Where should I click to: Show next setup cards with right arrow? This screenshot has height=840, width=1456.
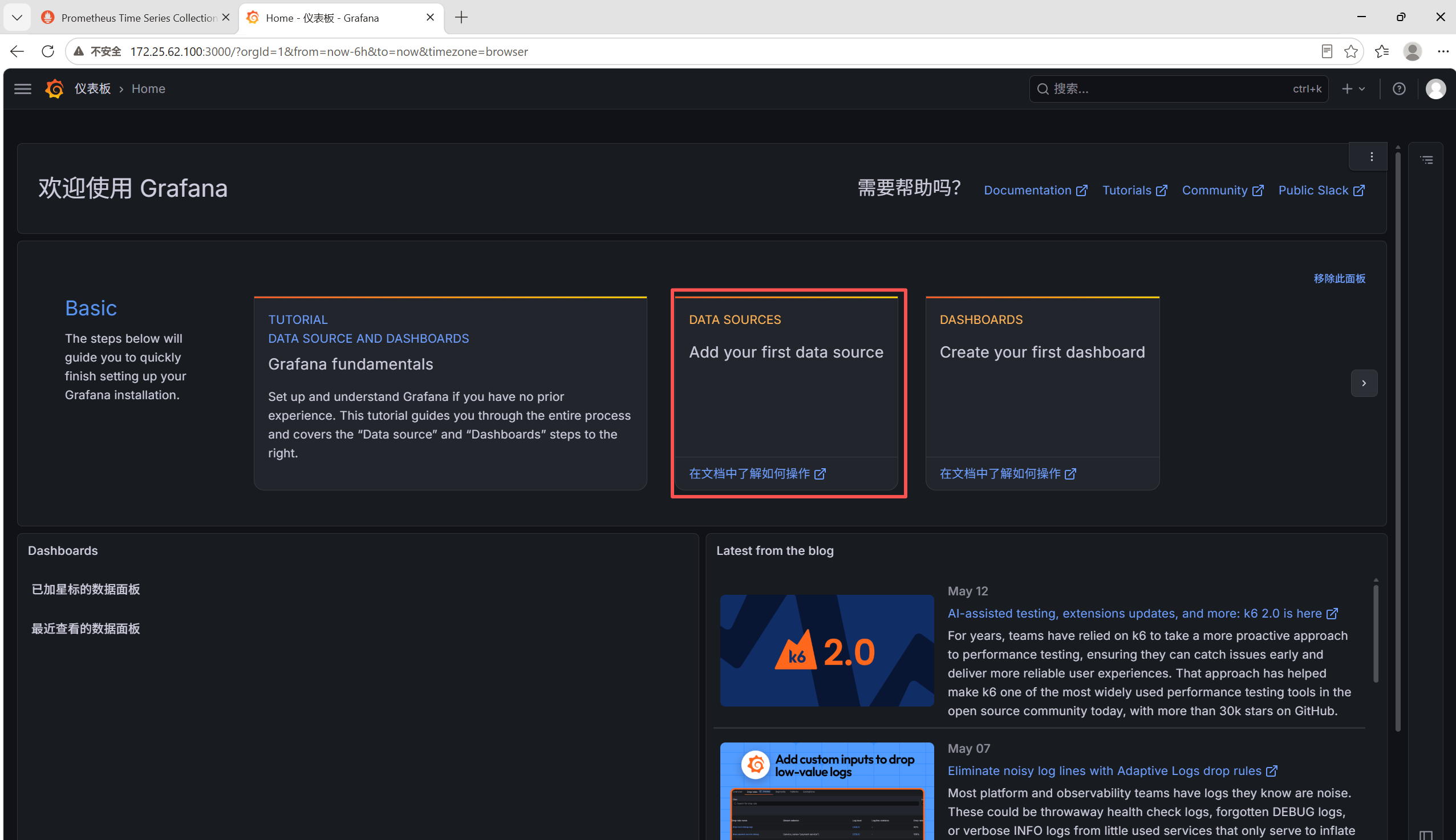1364,383
